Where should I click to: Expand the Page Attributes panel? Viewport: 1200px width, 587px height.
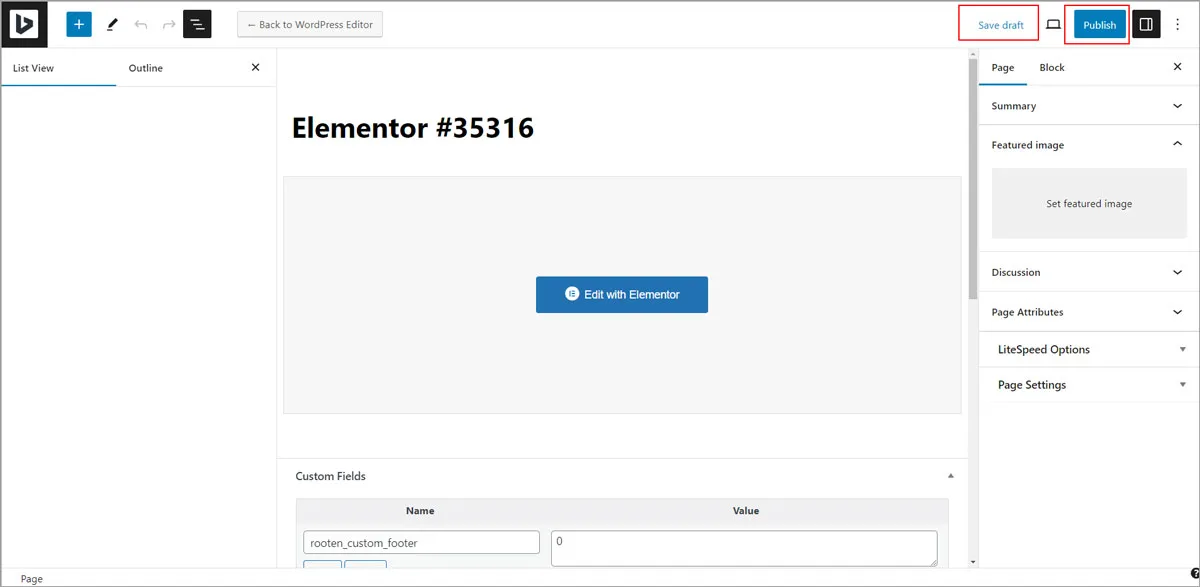1089,312
